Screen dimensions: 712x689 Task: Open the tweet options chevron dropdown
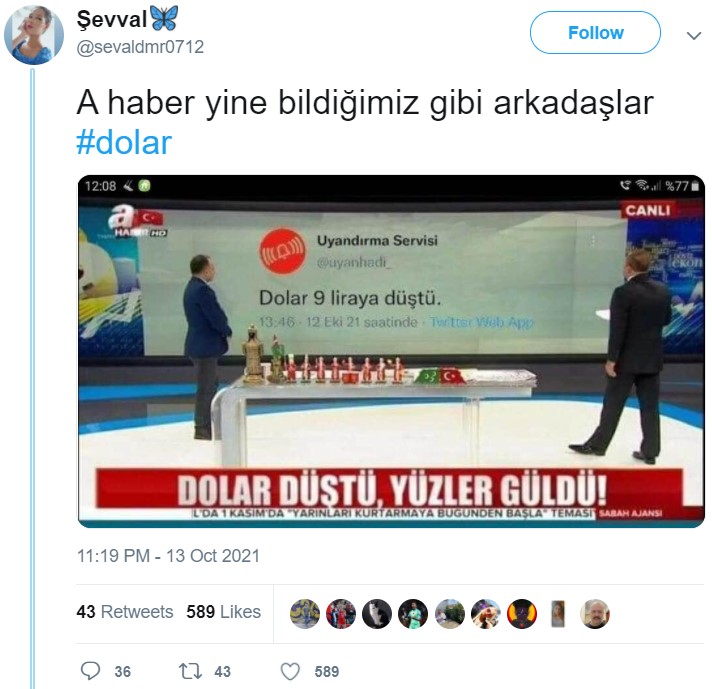tap(693, 35)
